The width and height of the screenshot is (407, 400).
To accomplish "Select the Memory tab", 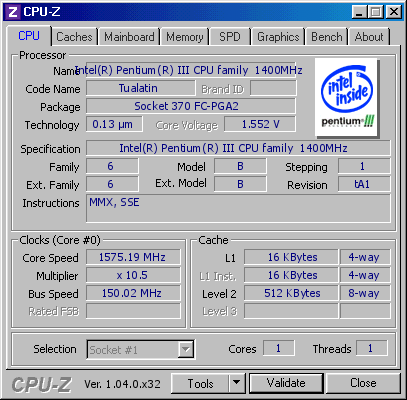I will pyautogui.click(x=185, y=37).
